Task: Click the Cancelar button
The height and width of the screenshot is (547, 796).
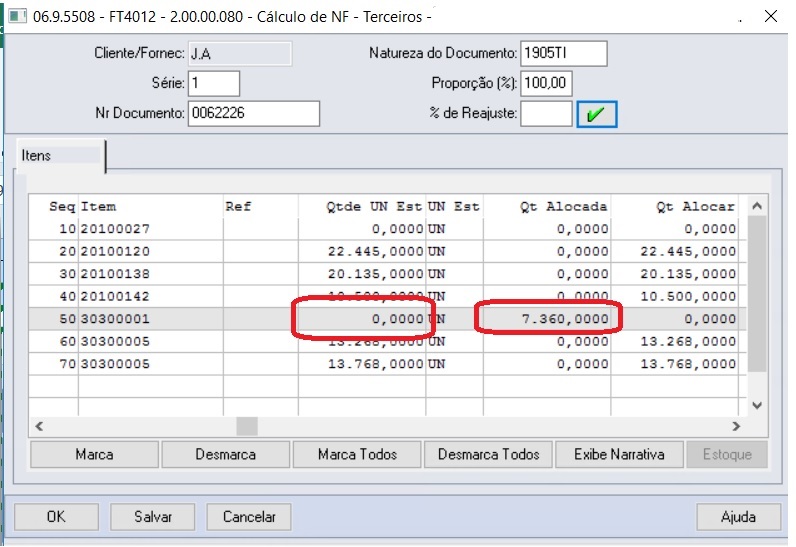Action: coord(249,517)
